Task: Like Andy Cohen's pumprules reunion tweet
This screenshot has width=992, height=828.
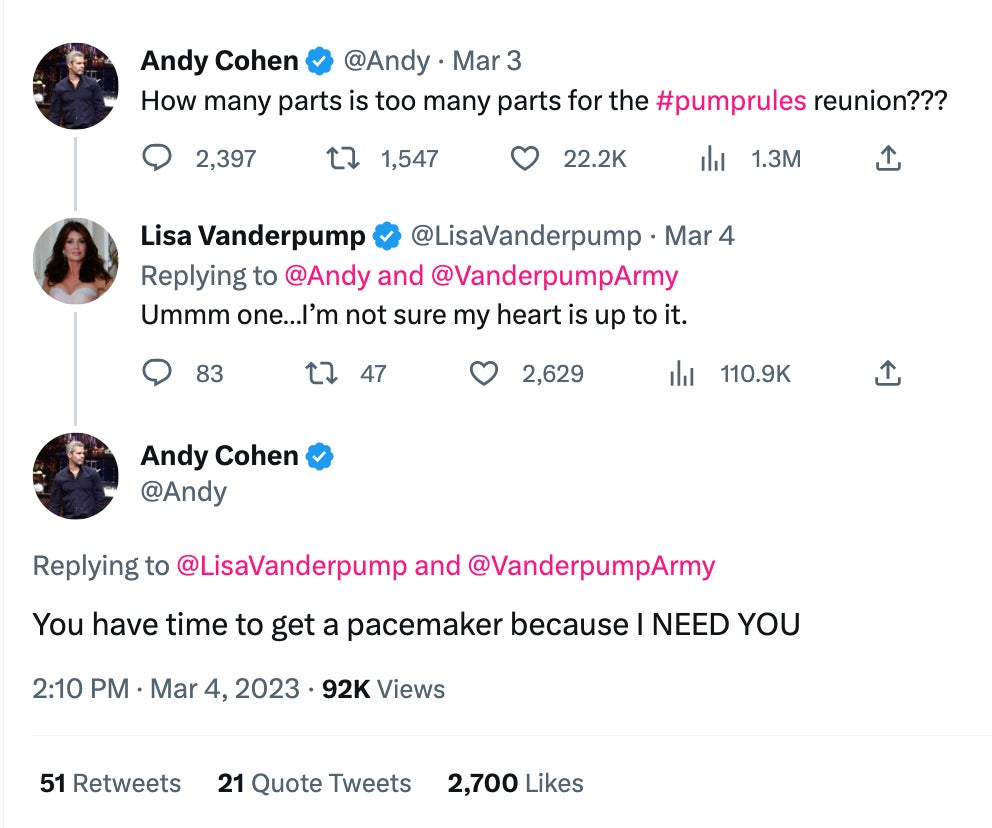Action: pos(525,158)
